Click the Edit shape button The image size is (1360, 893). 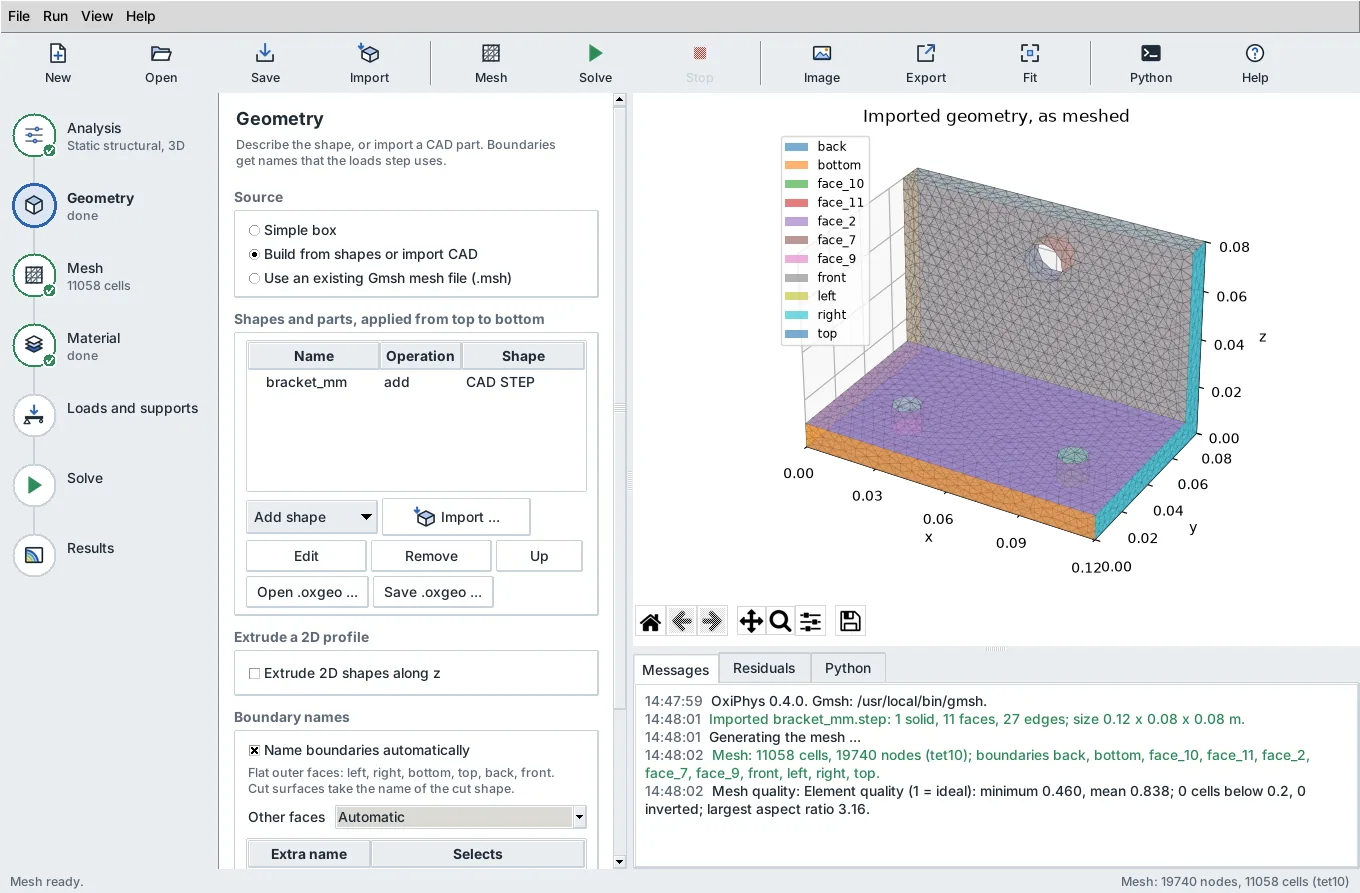pos(306,556)
